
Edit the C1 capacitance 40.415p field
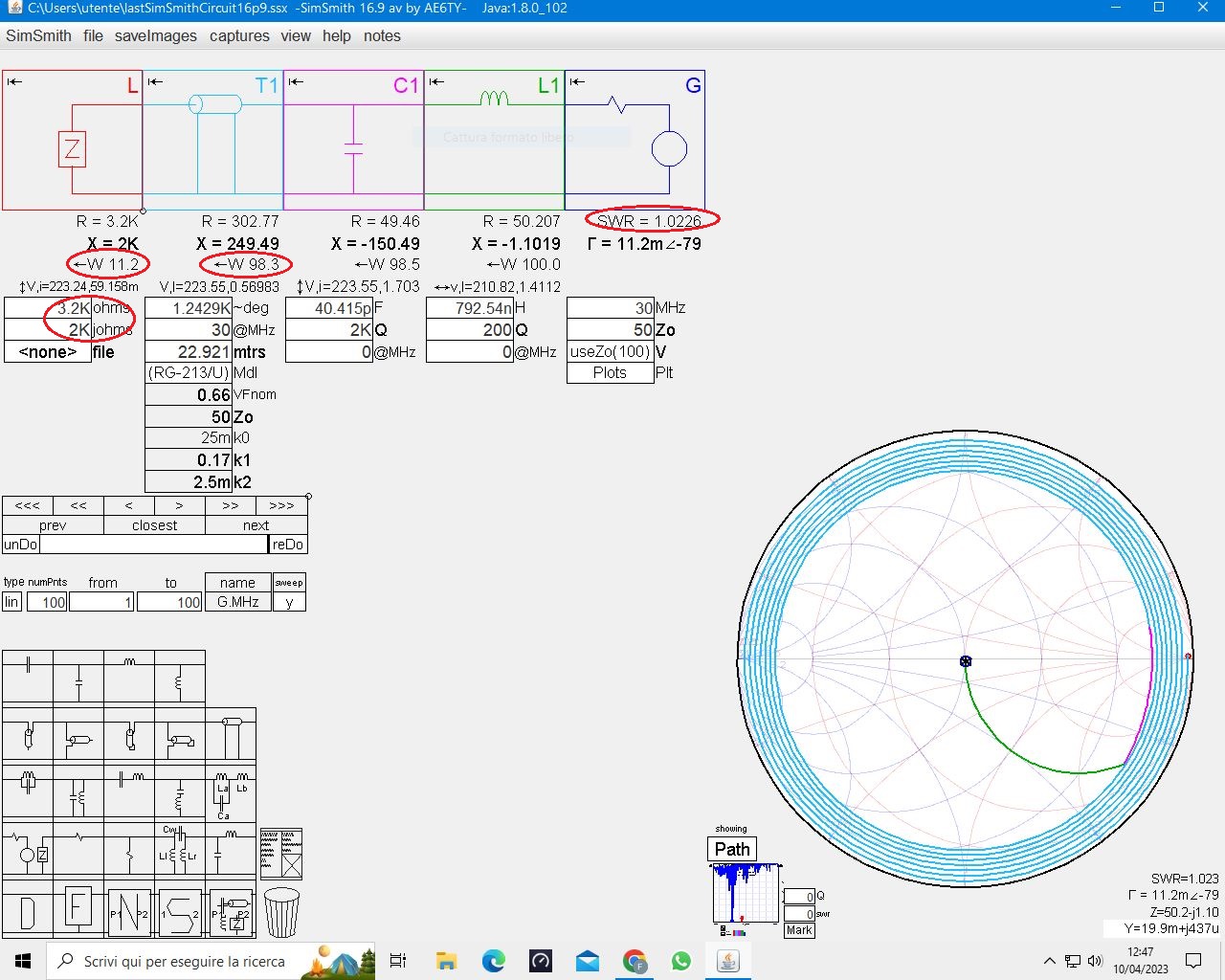329,308
